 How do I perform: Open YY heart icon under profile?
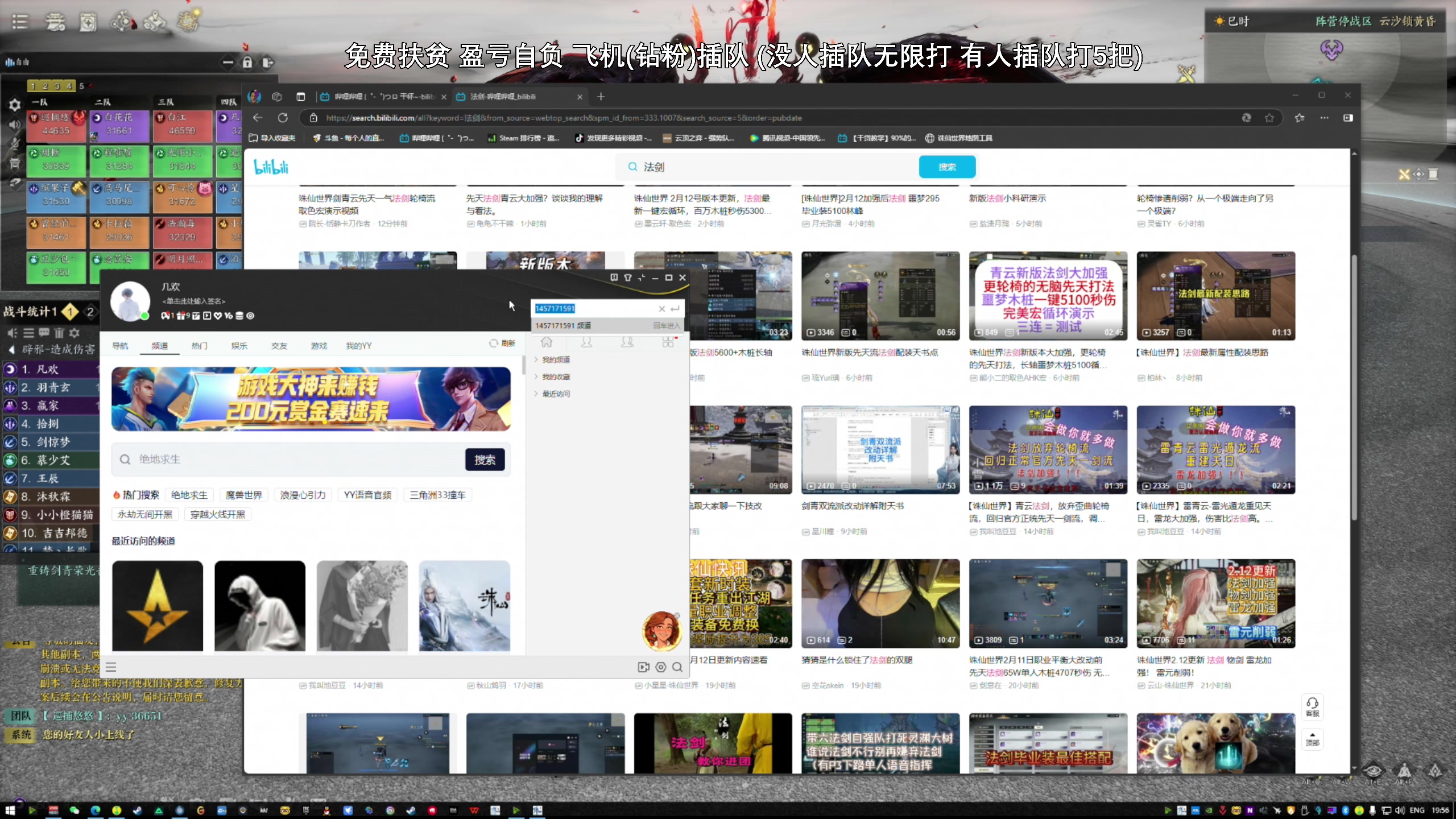pyautogui.click(x=217, y=316)
